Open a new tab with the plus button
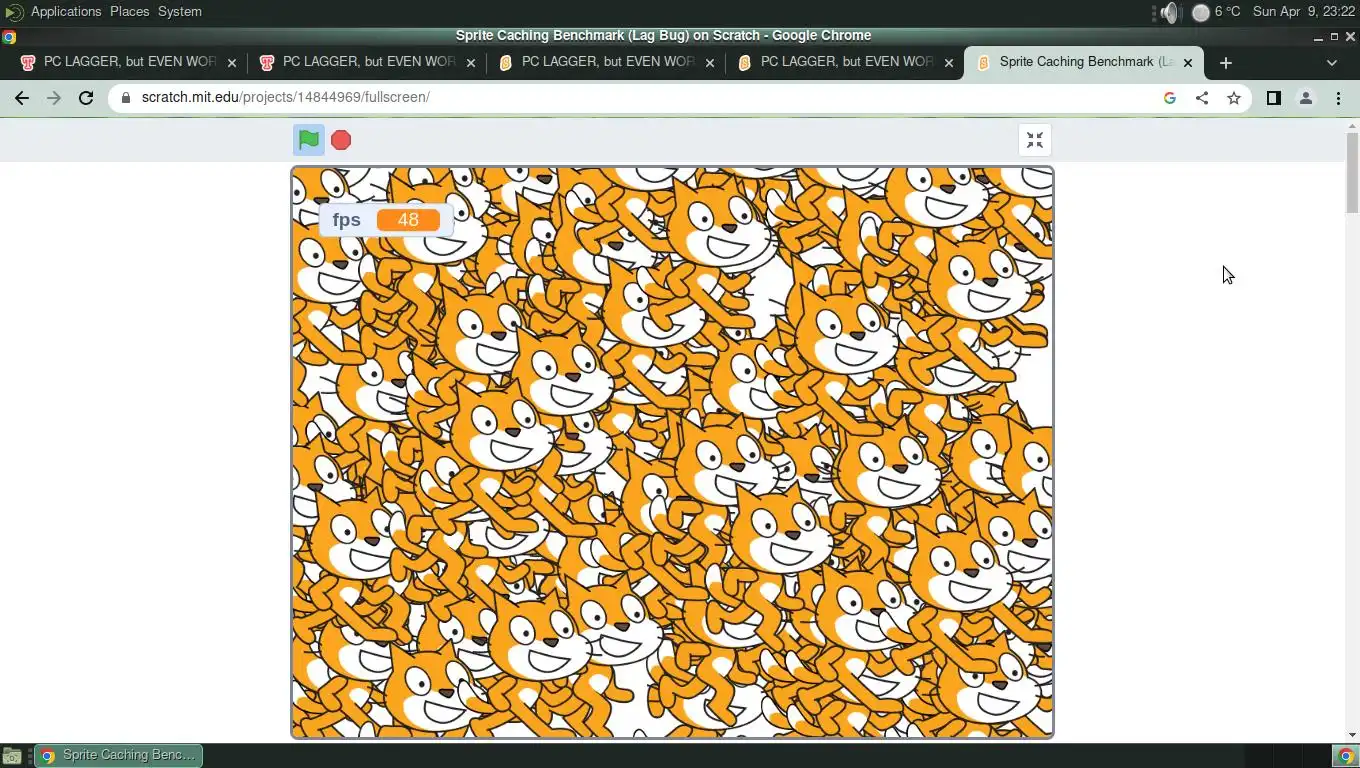Image resolution: width=1360 pixels, height=768 pixels. (x=1226, y=62)
